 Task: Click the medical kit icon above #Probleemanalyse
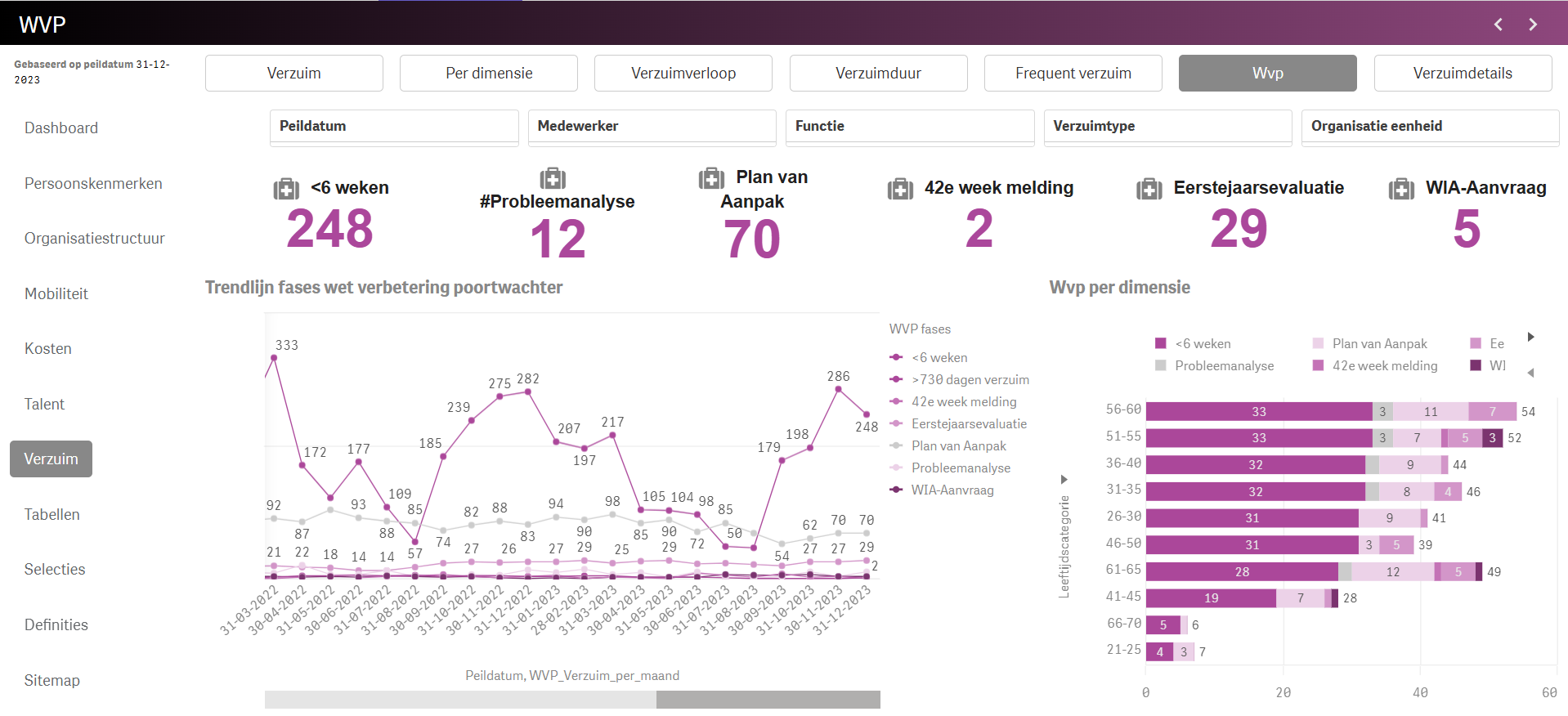coord(553,178)
